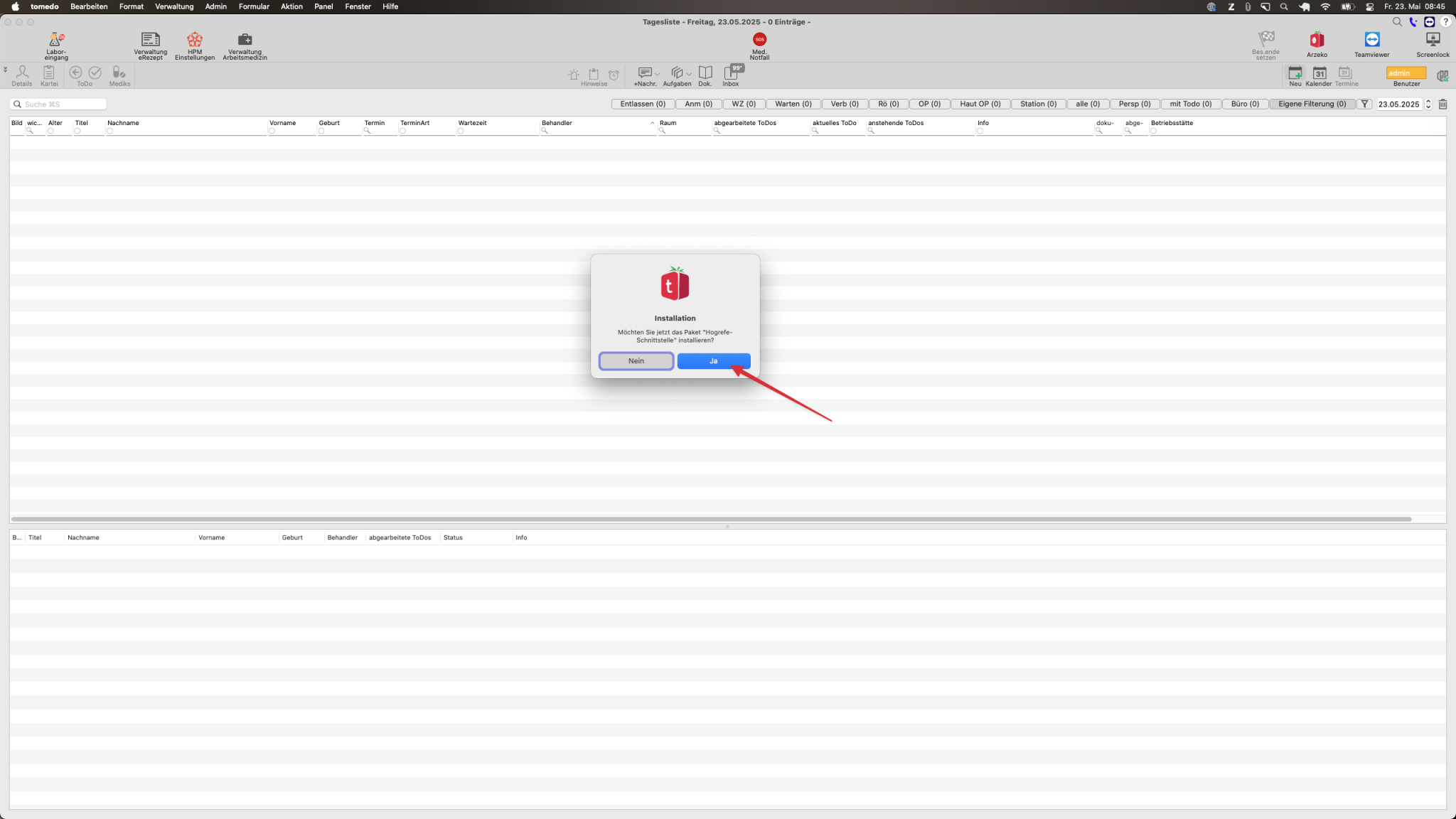This screenshot has height=819, width=1456.
Task: Open the Aktion menu
Action: (x=291, y=6)
